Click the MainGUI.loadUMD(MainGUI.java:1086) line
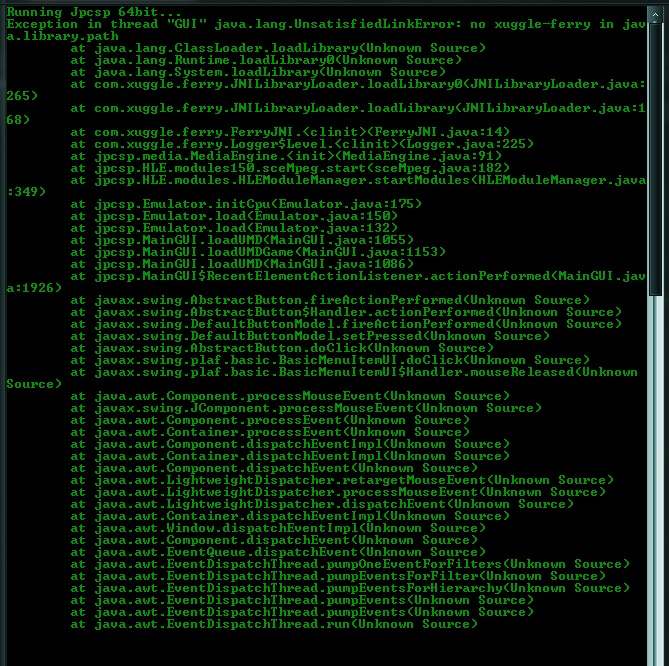 242,264
